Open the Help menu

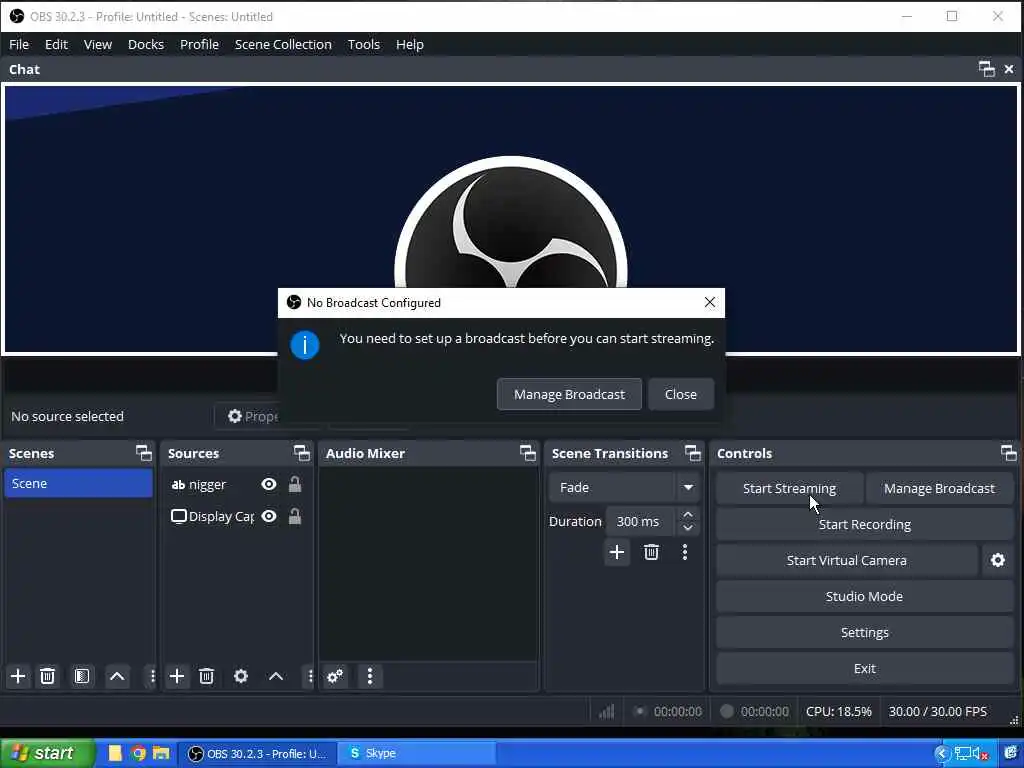click(409, 44)
